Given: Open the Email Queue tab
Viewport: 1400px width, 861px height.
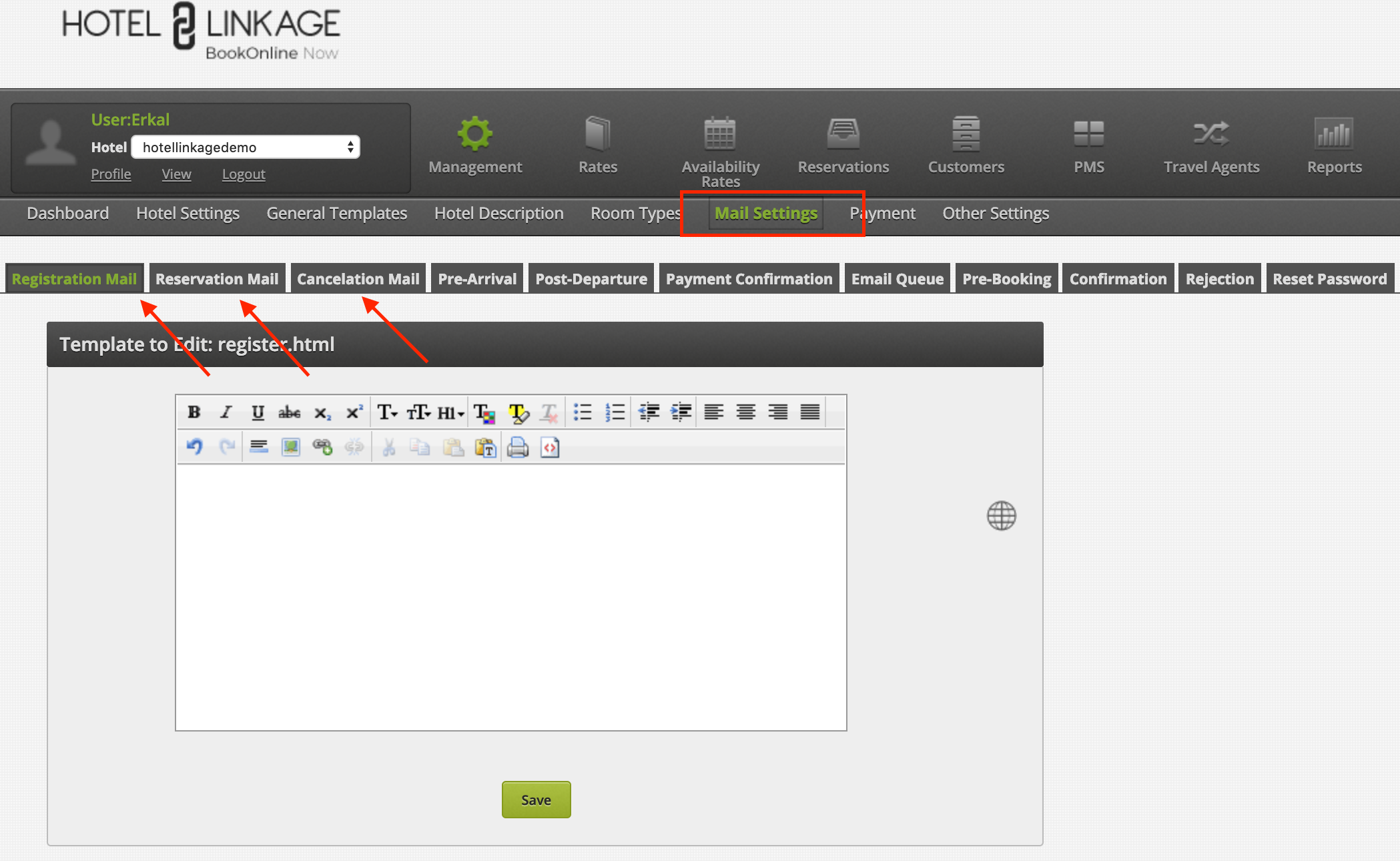Looking at the screenshot, I should (x=897, y=278).
